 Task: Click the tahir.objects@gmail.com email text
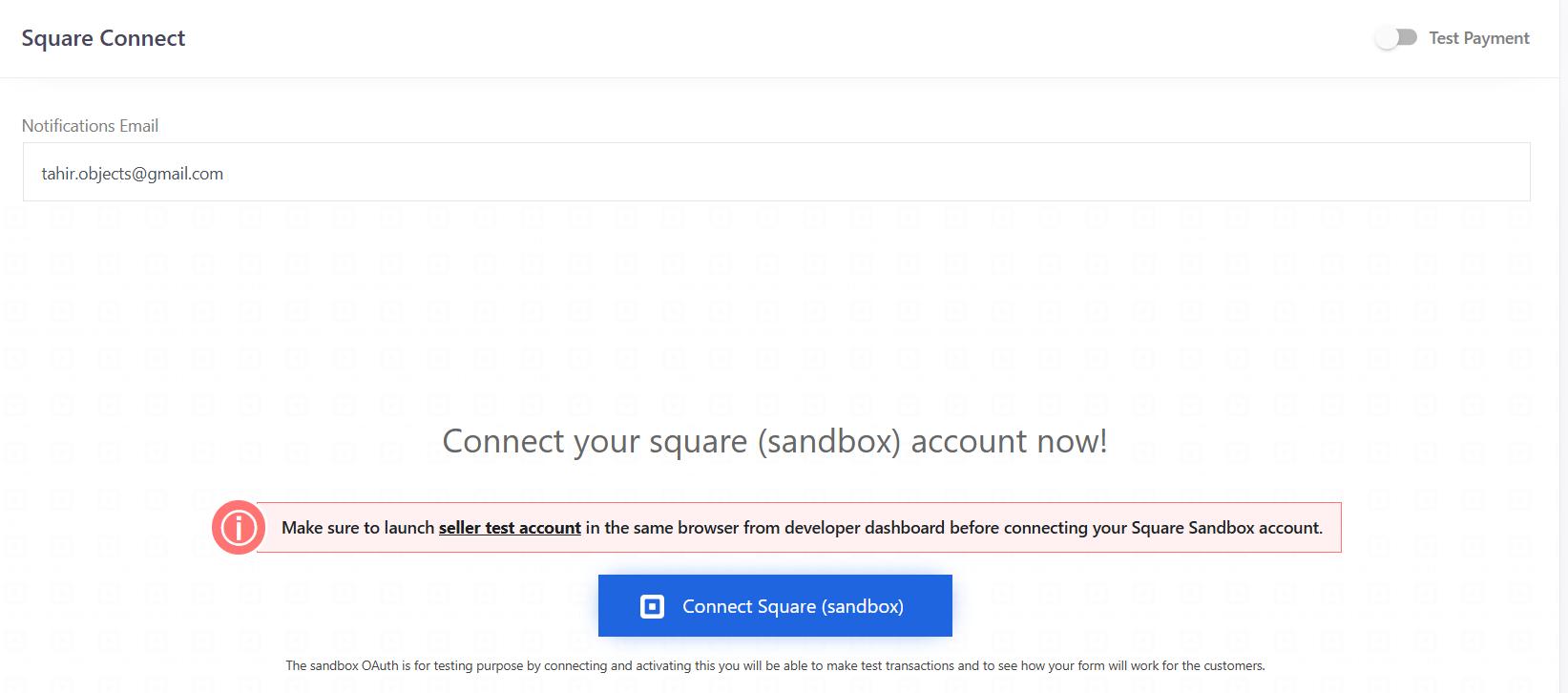(x=133, y=174)
